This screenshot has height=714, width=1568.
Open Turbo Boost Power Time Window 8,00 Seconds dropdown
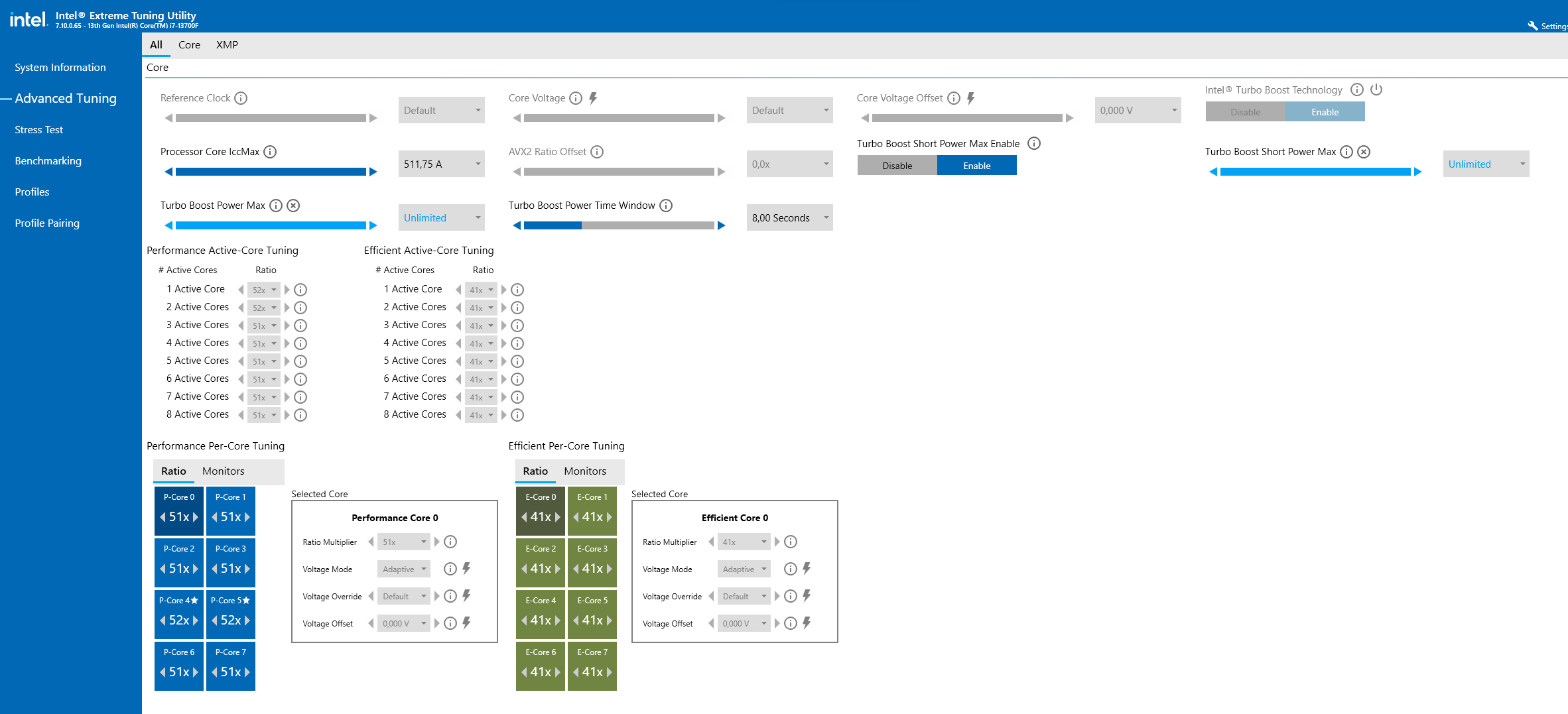790,217
